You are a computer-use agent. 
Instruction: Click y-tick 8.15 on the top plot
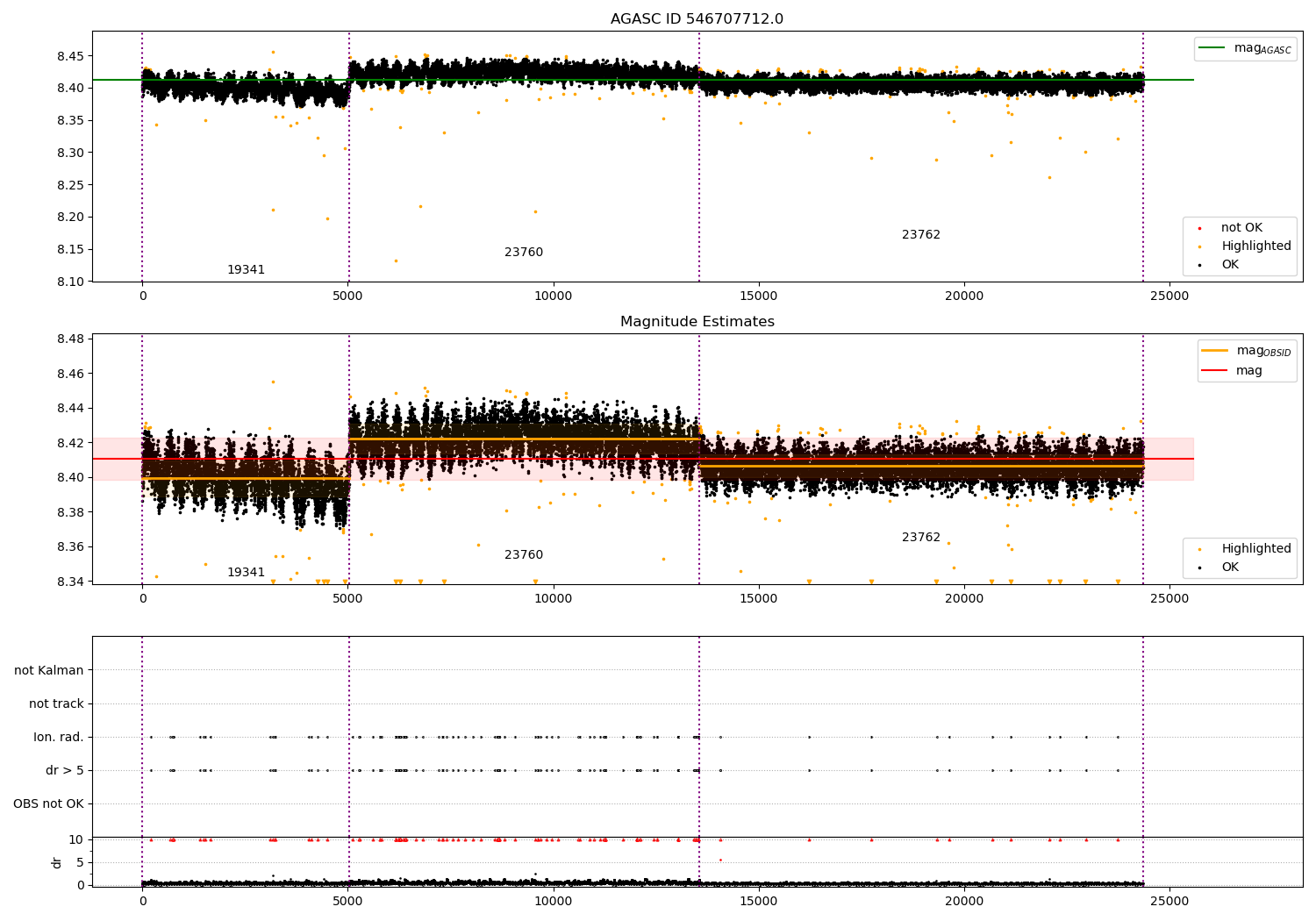pos(70,250)
